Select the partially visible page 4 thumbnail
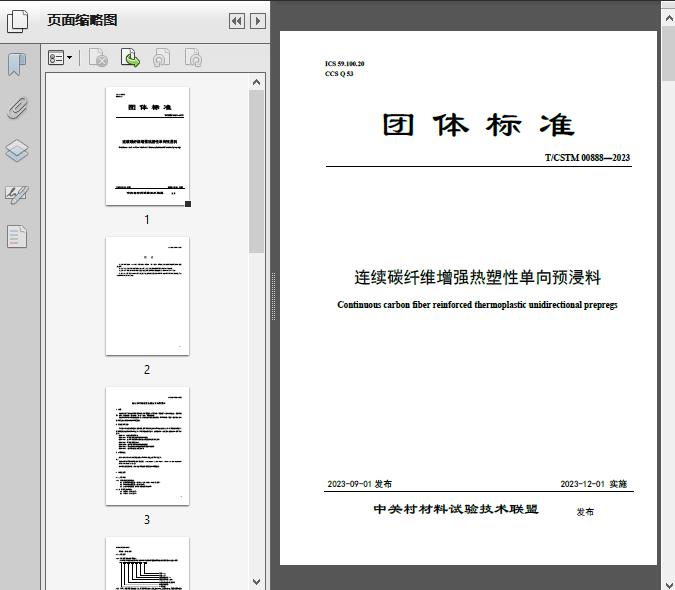Image resolution: width=675 pixels, height=590 pixels. coord(147,563)
